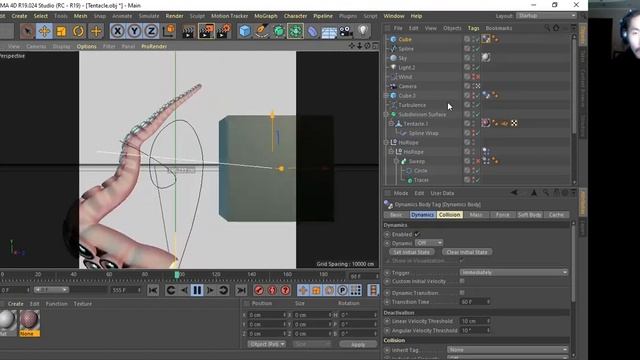Open the Render menu
The height and width of the screenshot is (360, 640).
click(174, 16)
